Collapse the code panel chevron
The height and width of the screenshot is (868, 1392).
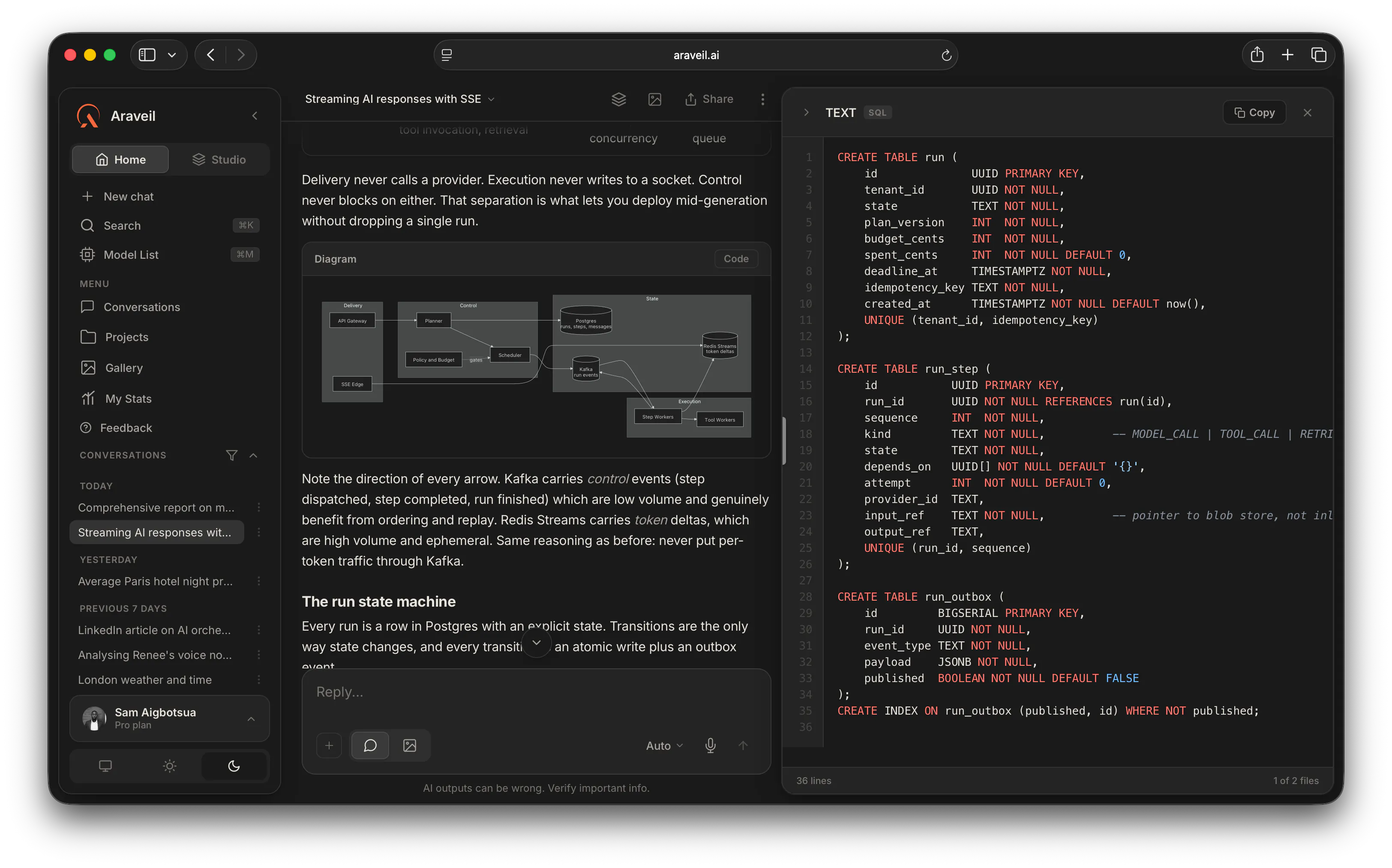point(806,113)
